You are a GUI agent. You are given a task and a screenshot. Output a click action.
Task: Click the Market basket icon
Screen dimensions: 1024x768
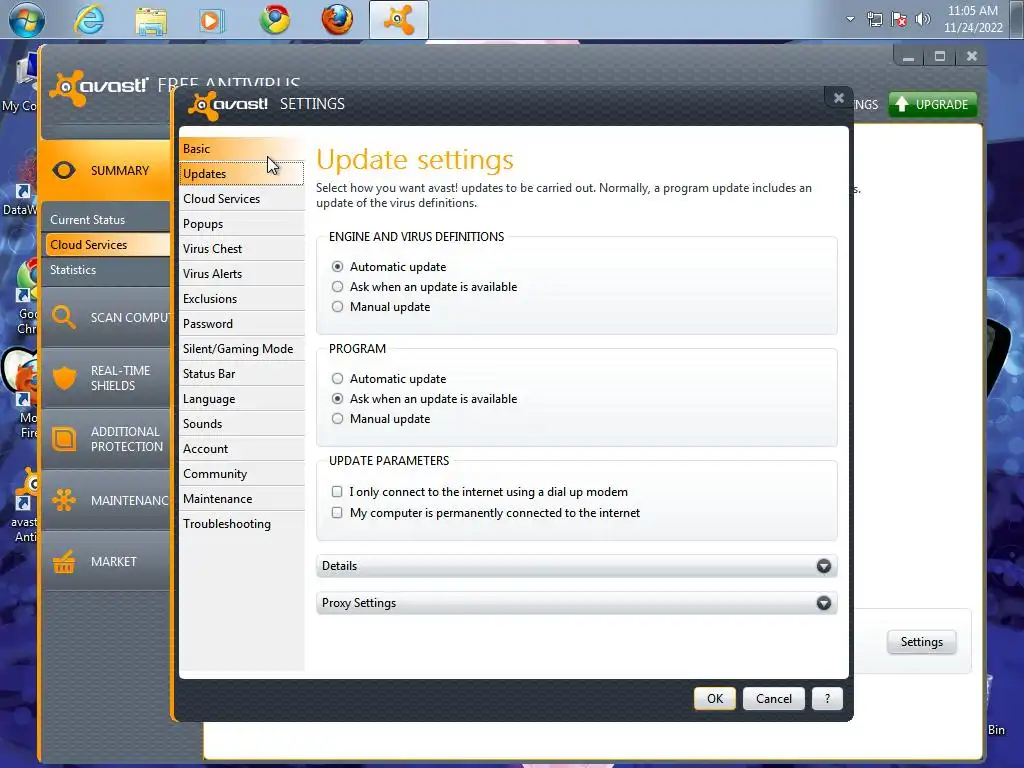[64, 562]
